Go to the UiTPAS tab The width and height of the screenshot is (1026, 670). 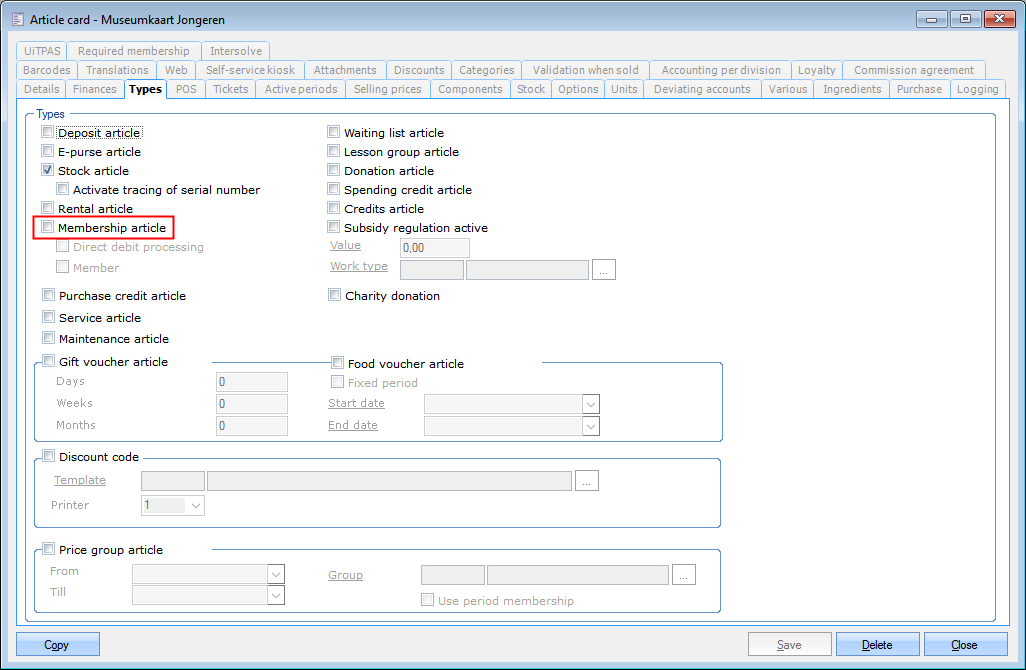[x=42, y=51]
